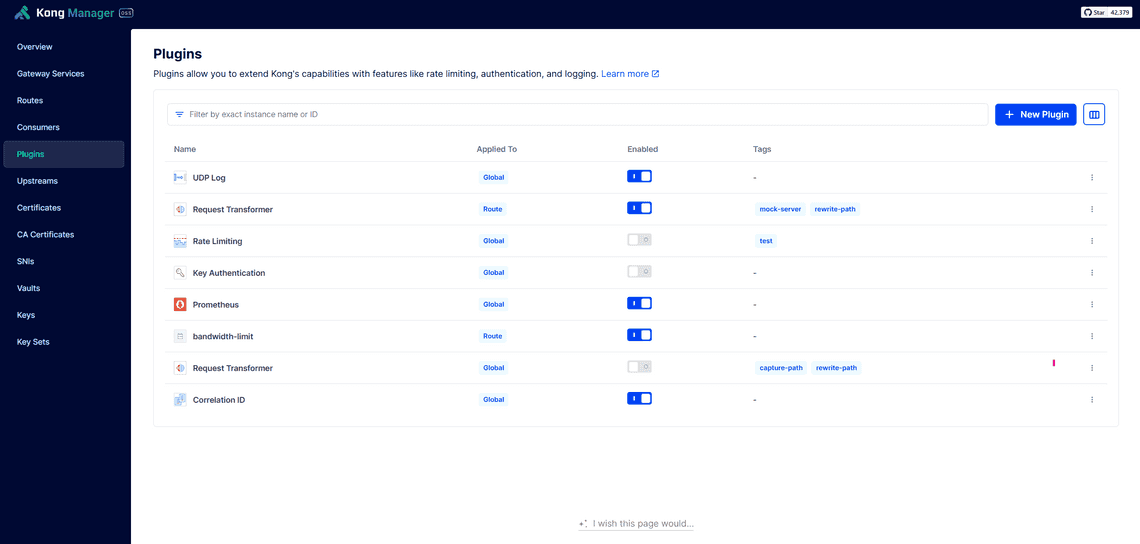Click the 'I wish this page would...' prompt
The width and height of the screenshot is (1140, 544).
coord(636,524)
